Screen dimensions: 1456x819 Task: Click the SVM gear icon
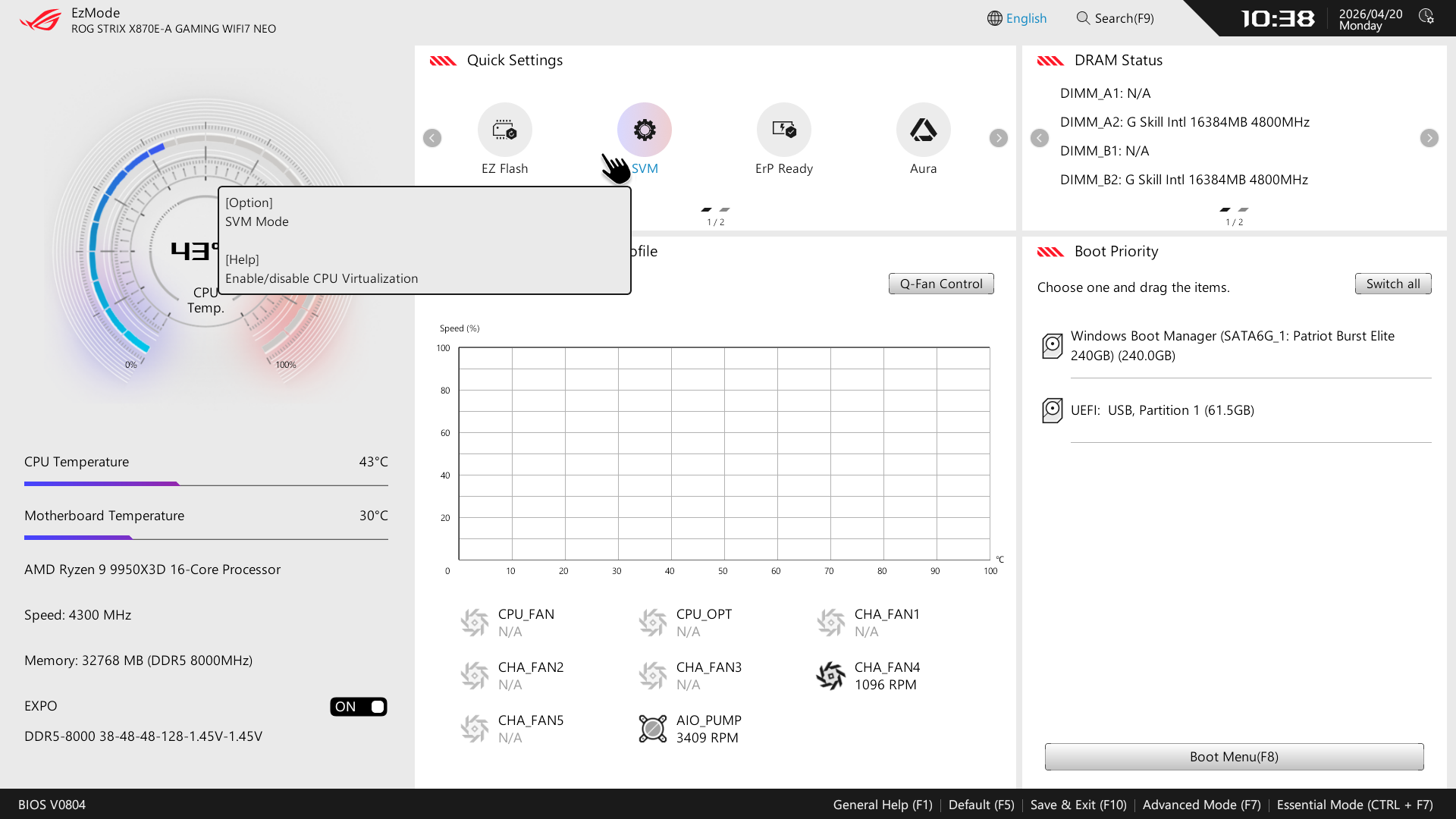[644, 130]
